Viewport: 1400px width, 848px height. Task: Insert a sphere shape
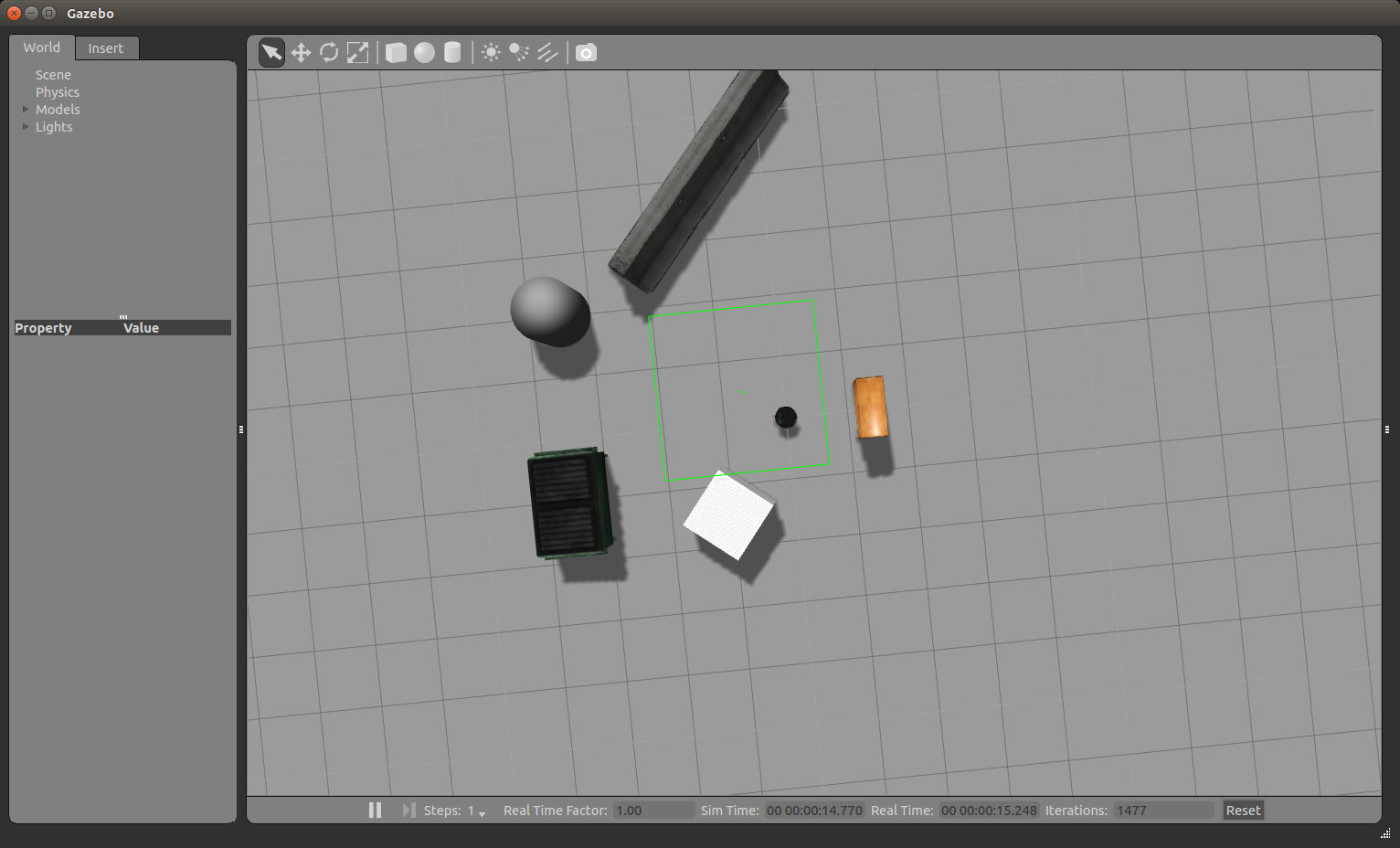424,52
